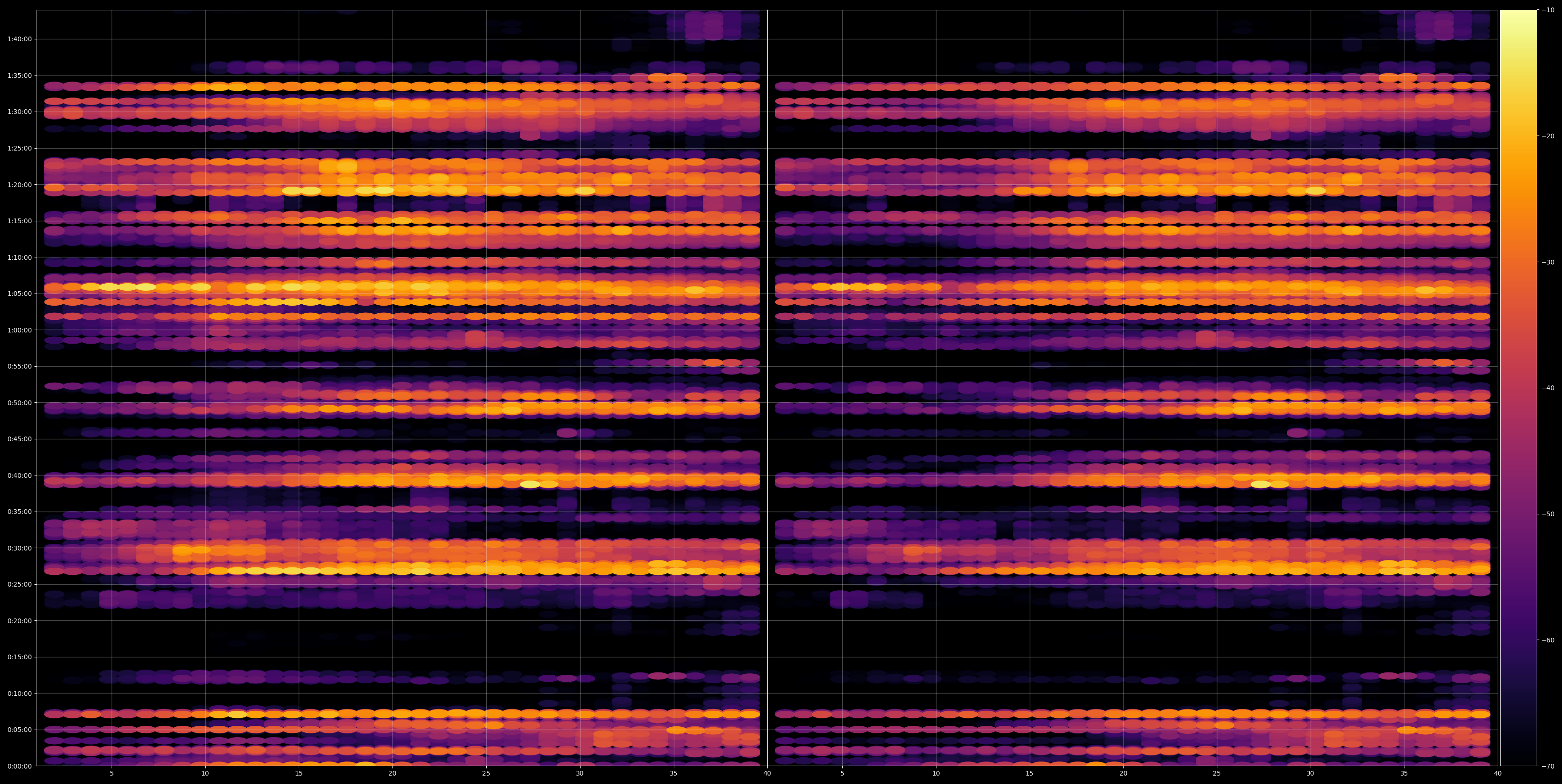Select the 0:55:00 time axis label
Screen dimensions: 1562x784
click(19, 366)
